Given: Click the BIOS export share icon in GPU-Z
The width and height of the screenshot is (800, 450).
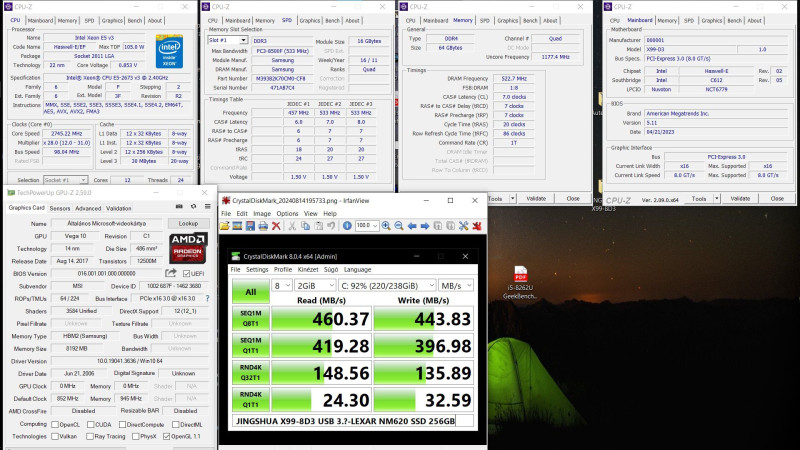Looking at the screenshot, I should (171, 273).
